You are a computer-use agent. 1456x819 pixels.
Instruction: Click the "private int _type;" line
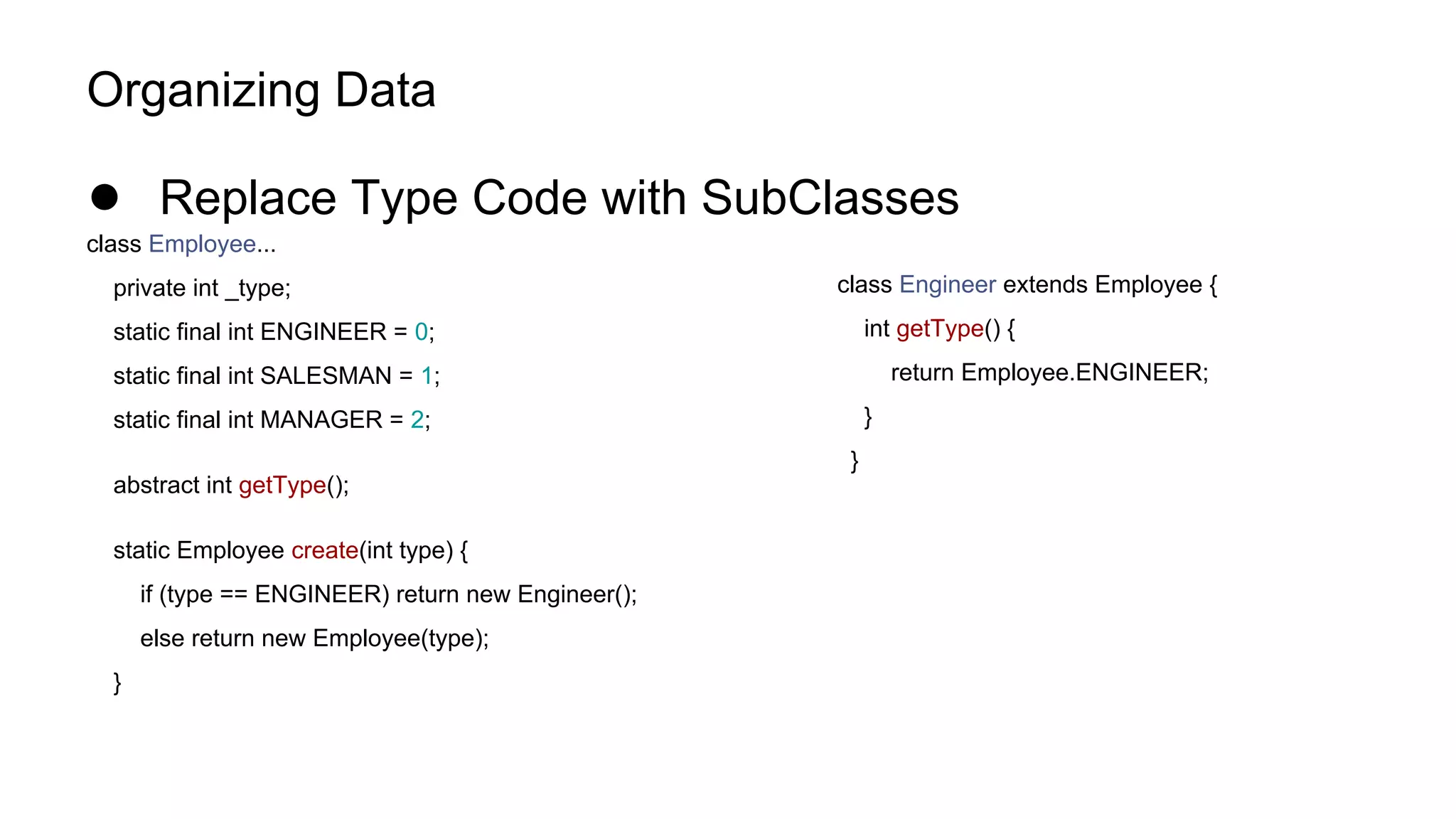click(202, 288)
